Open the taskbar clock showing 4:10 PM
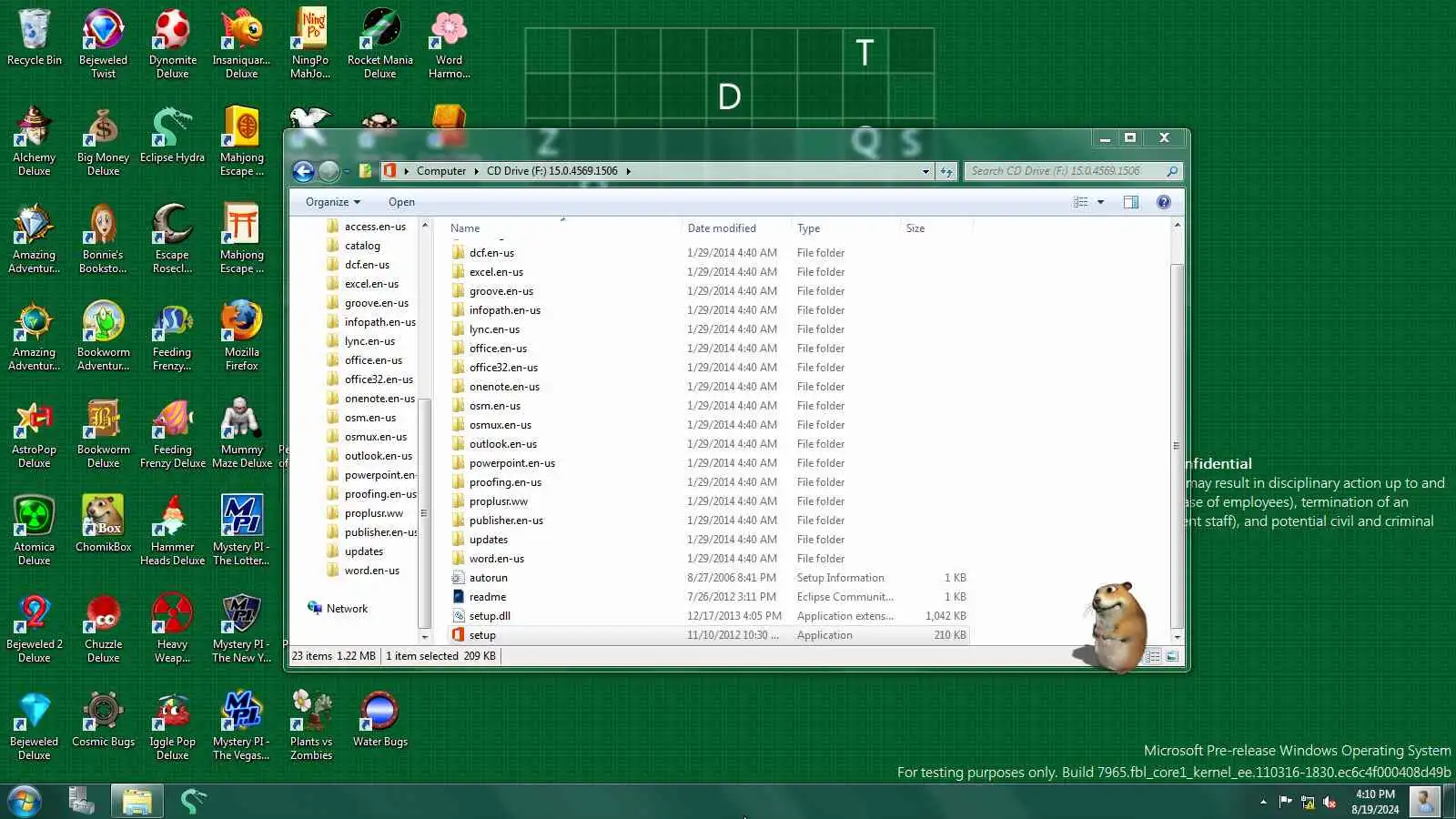 (x=1375, y=802)
